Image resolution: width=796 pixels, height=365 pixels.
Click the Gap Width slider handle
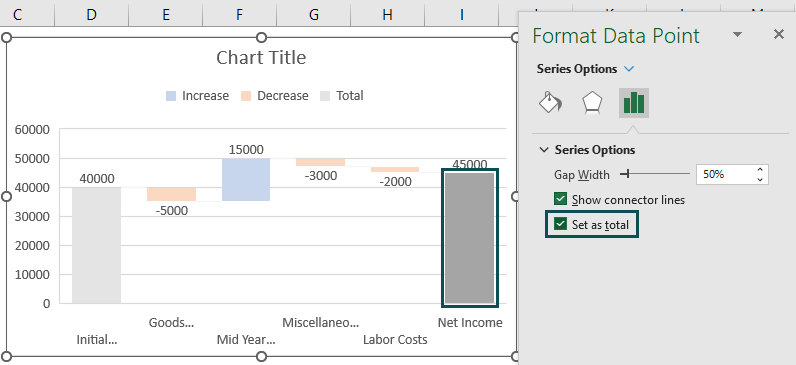628,174
